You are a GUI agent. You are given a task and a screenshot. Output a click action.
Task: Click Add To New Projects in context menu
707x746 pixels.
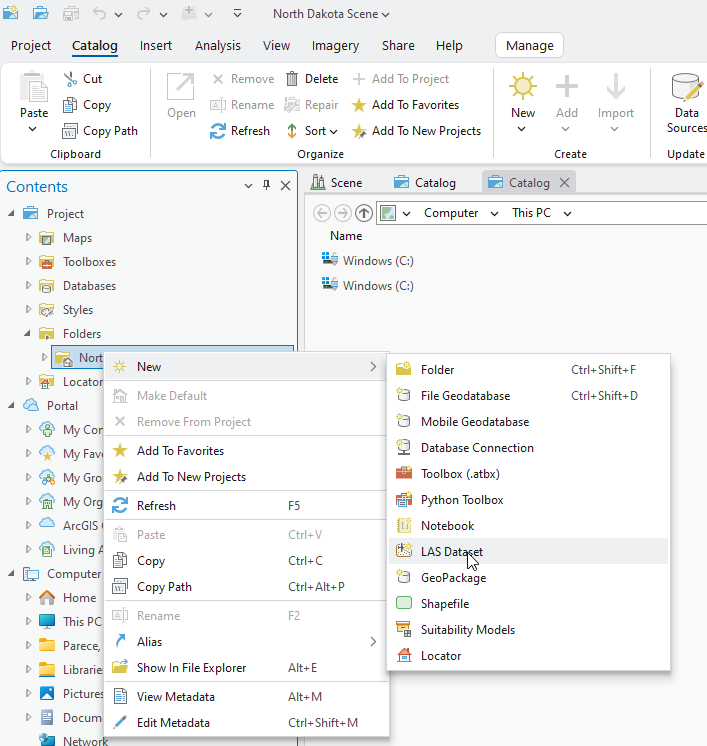(x=245, y=477)
